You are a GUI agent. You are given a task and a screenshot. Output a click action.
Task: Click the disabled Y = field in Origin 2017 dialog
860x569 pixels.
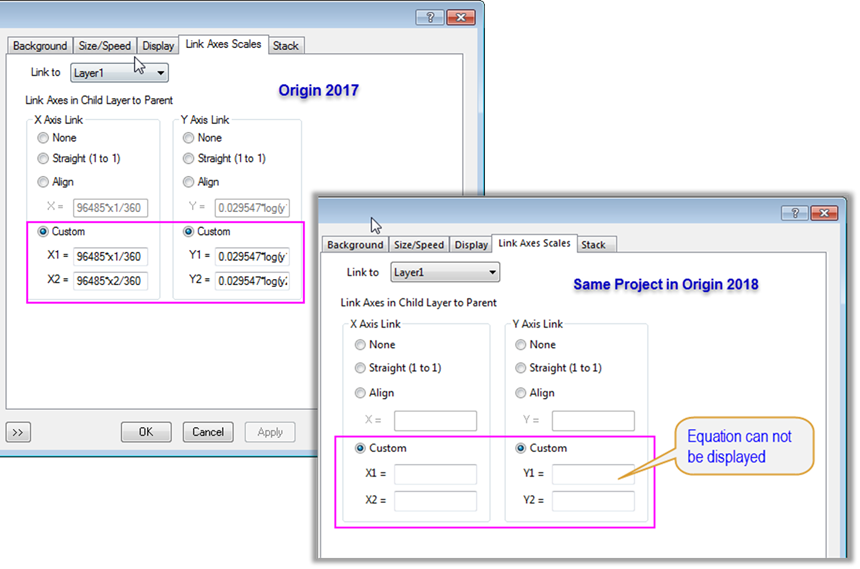(252, 207)
